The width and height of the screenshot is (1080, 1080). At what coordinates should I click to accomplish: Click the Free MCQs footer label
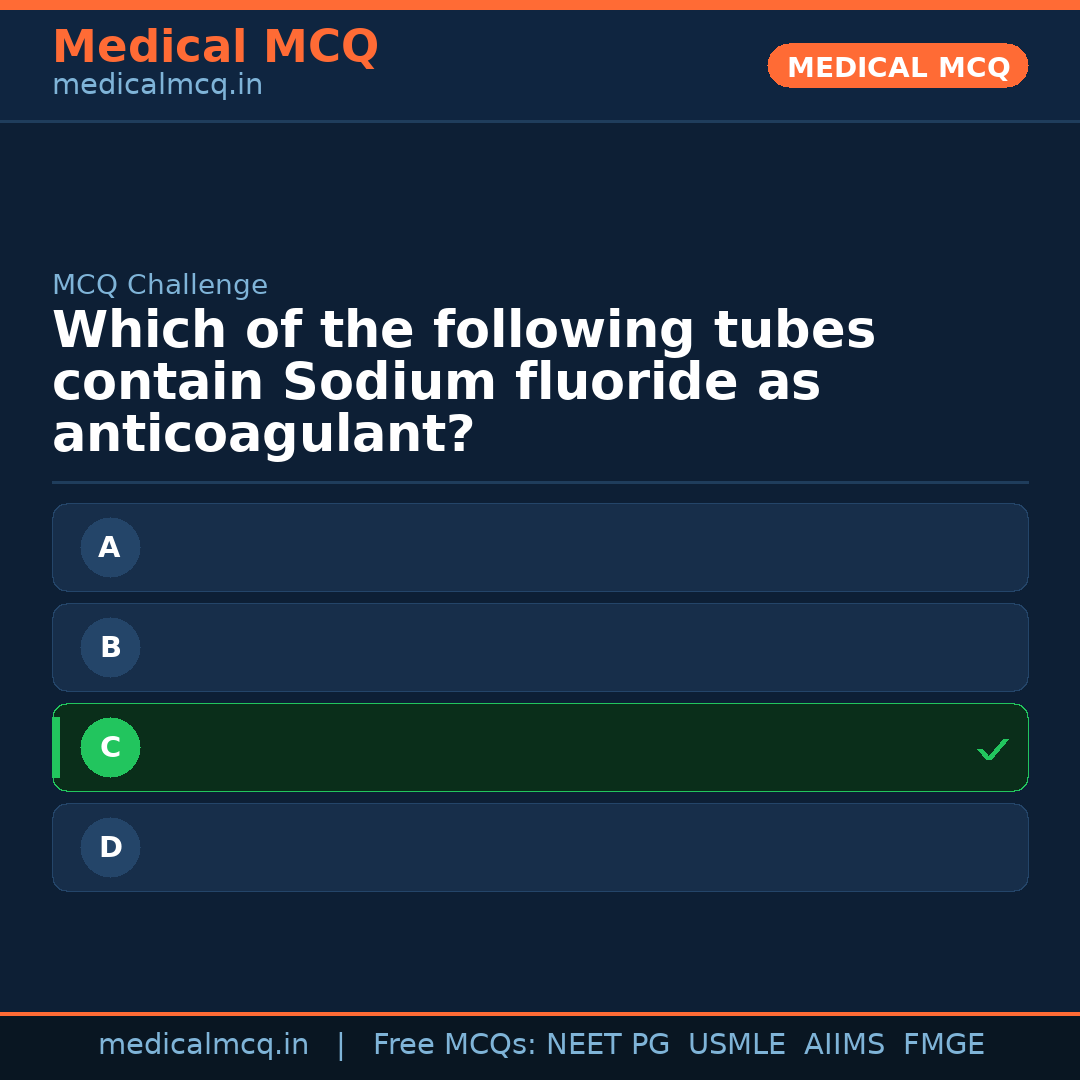[x=455, y=1045]
